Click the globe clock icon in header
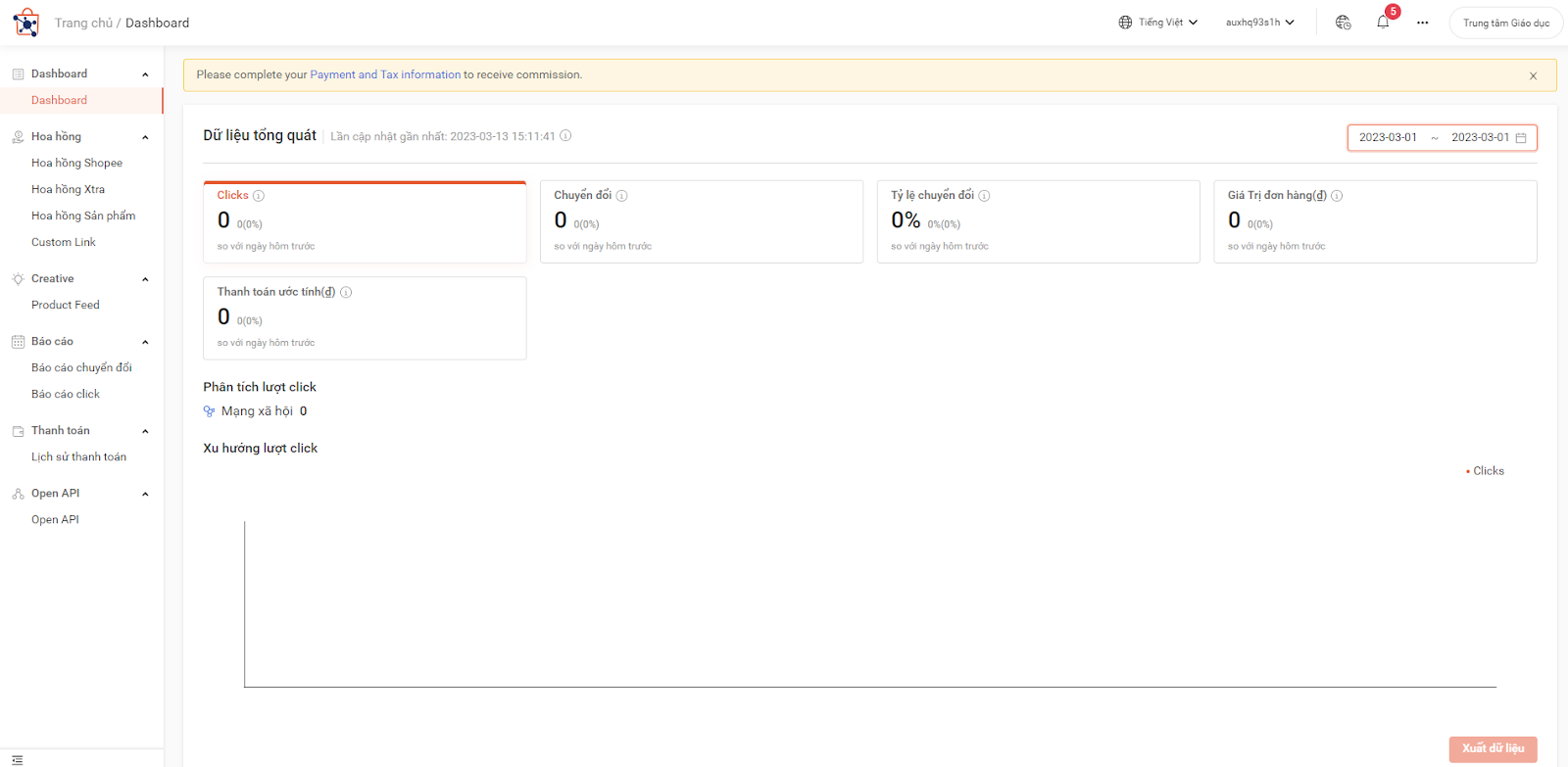Screen dimensions: 1568x767 (x=1344, y=23)
